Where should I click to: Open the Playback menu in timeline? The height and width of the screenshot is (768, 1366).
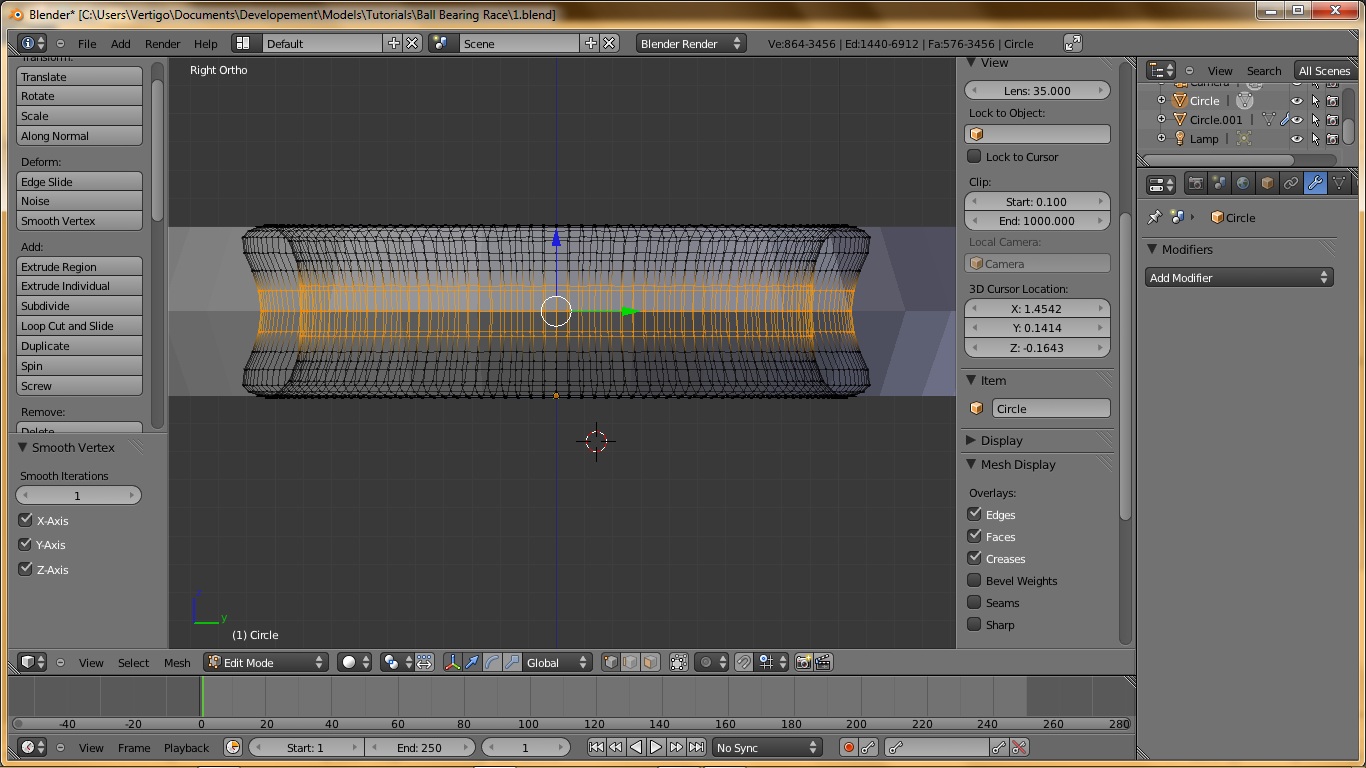tap(186, 748)
